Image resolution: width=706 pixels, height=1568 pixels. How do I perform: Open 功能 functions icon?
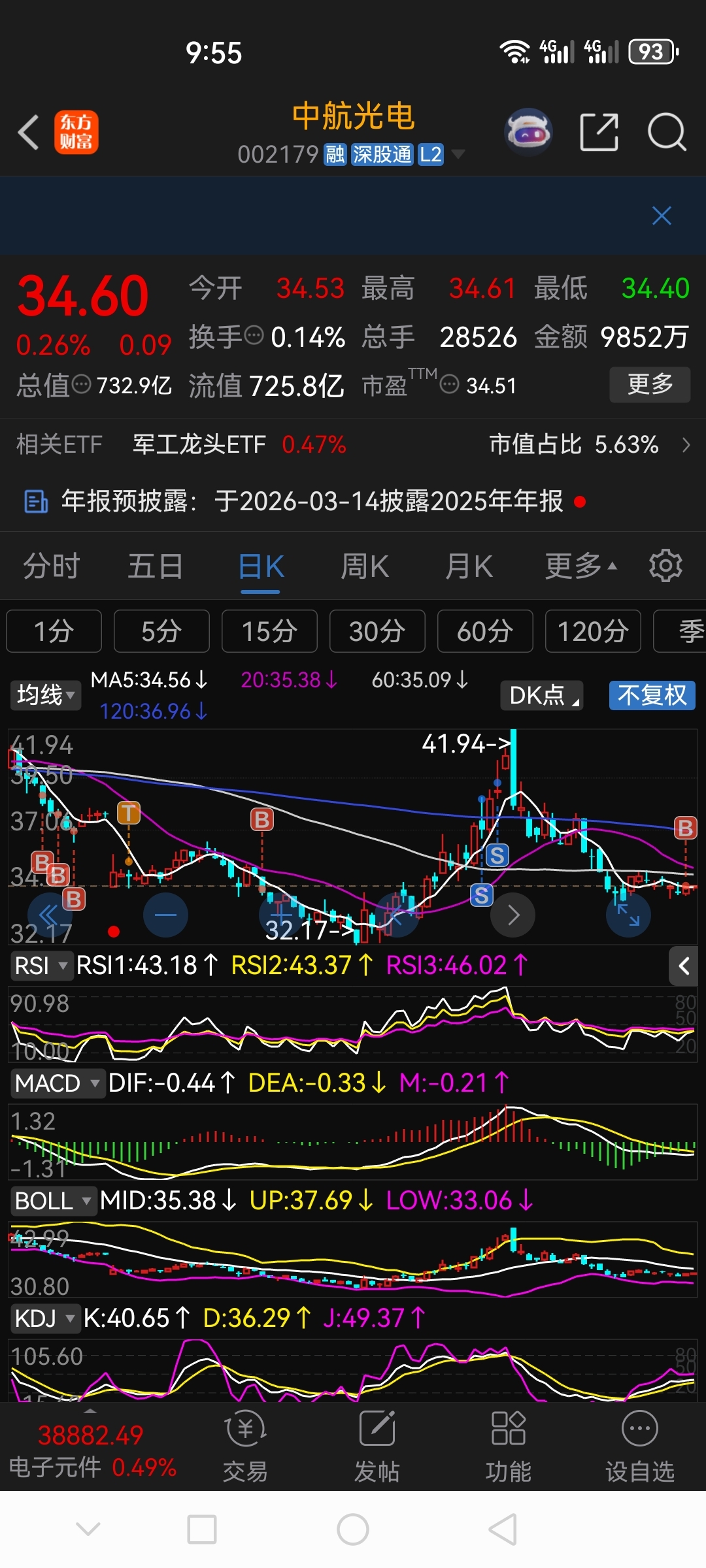pyautogui.click(x=509, y=1447)
